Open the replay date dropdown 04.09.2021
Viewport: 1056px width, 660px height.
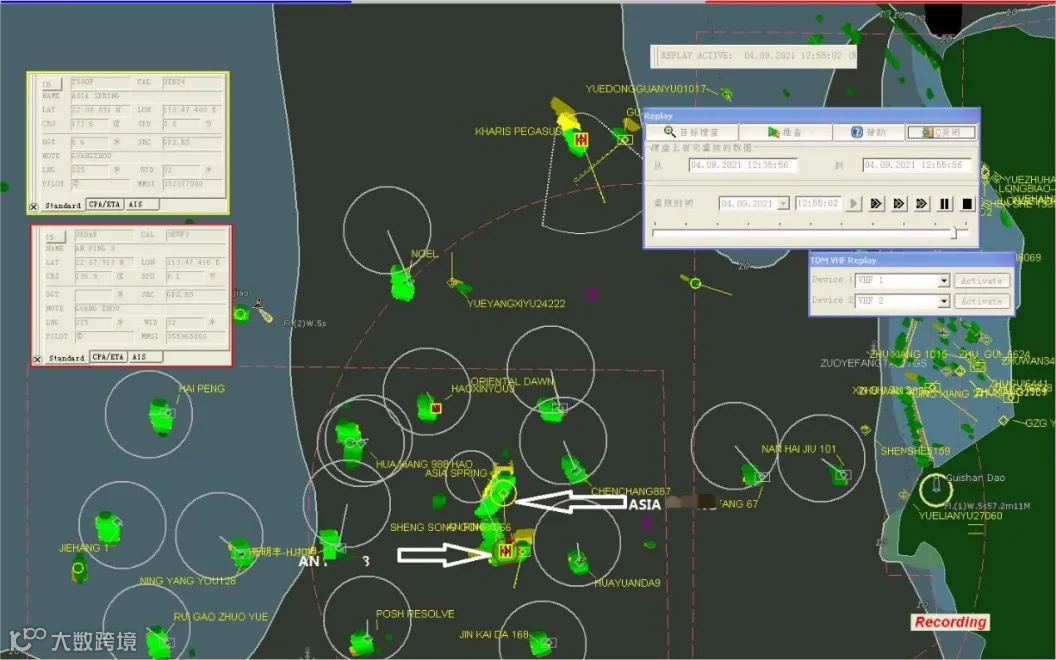pyautogui.click(x=783, y=203)
